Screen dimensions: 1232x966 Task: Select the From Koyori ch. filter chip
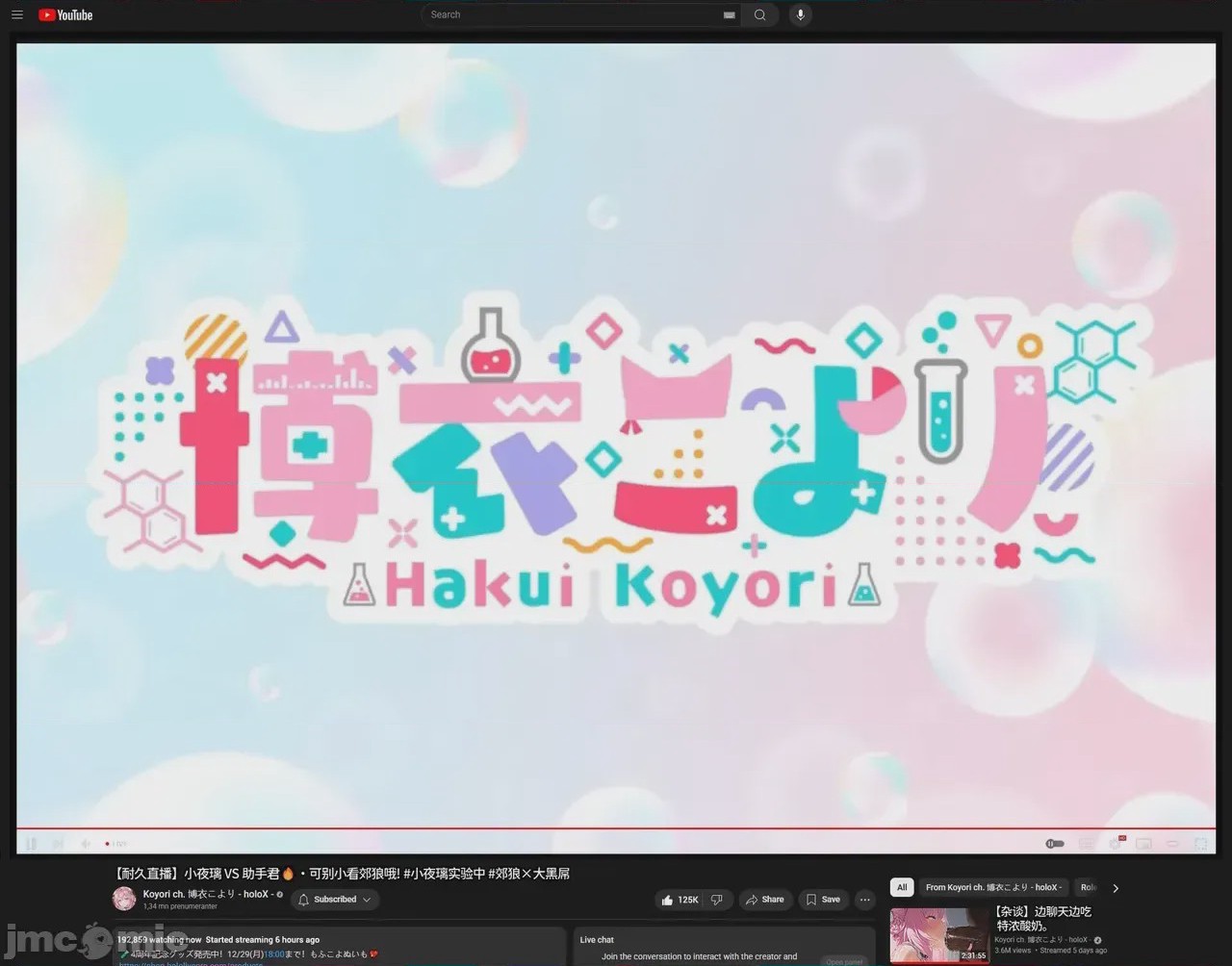coord(993,887)
